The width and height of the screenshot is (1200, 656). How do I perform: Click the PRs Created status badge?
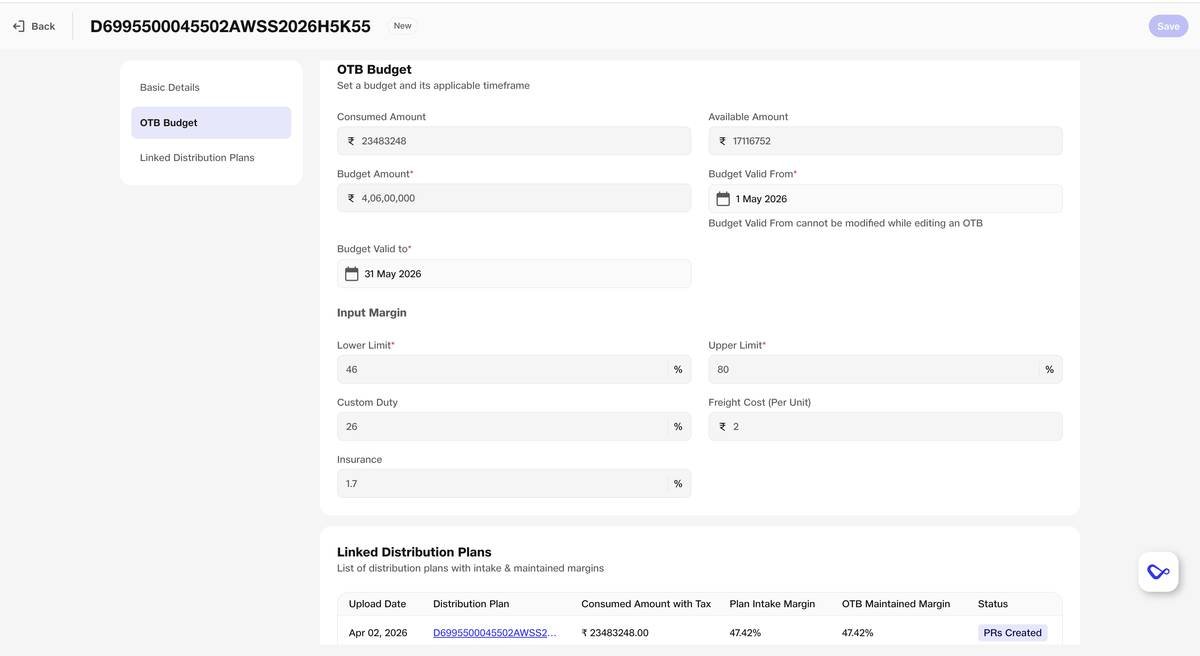coord(1012,633)
